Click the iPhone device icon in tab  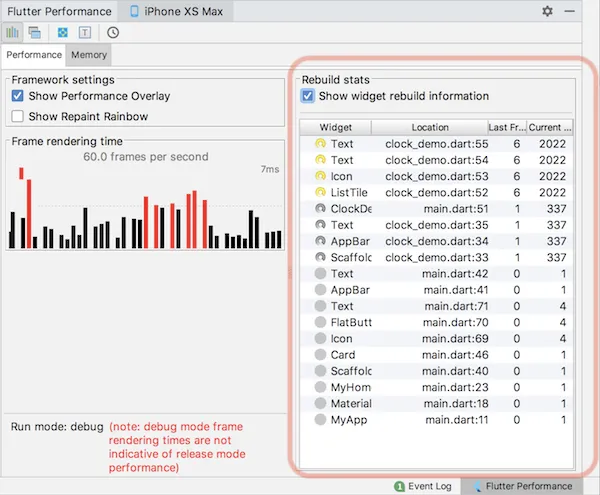point(134,11)
